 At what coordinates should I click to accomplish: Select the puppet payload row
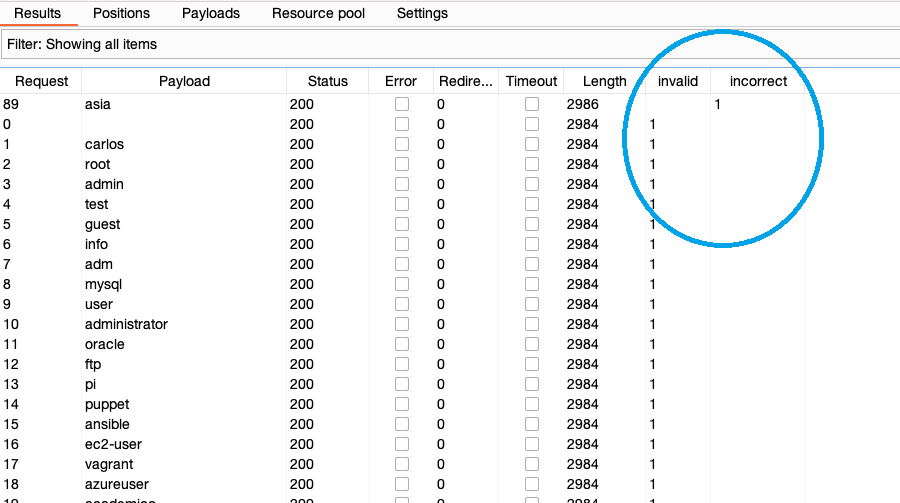pyautogui.click(x=450, y=404)
